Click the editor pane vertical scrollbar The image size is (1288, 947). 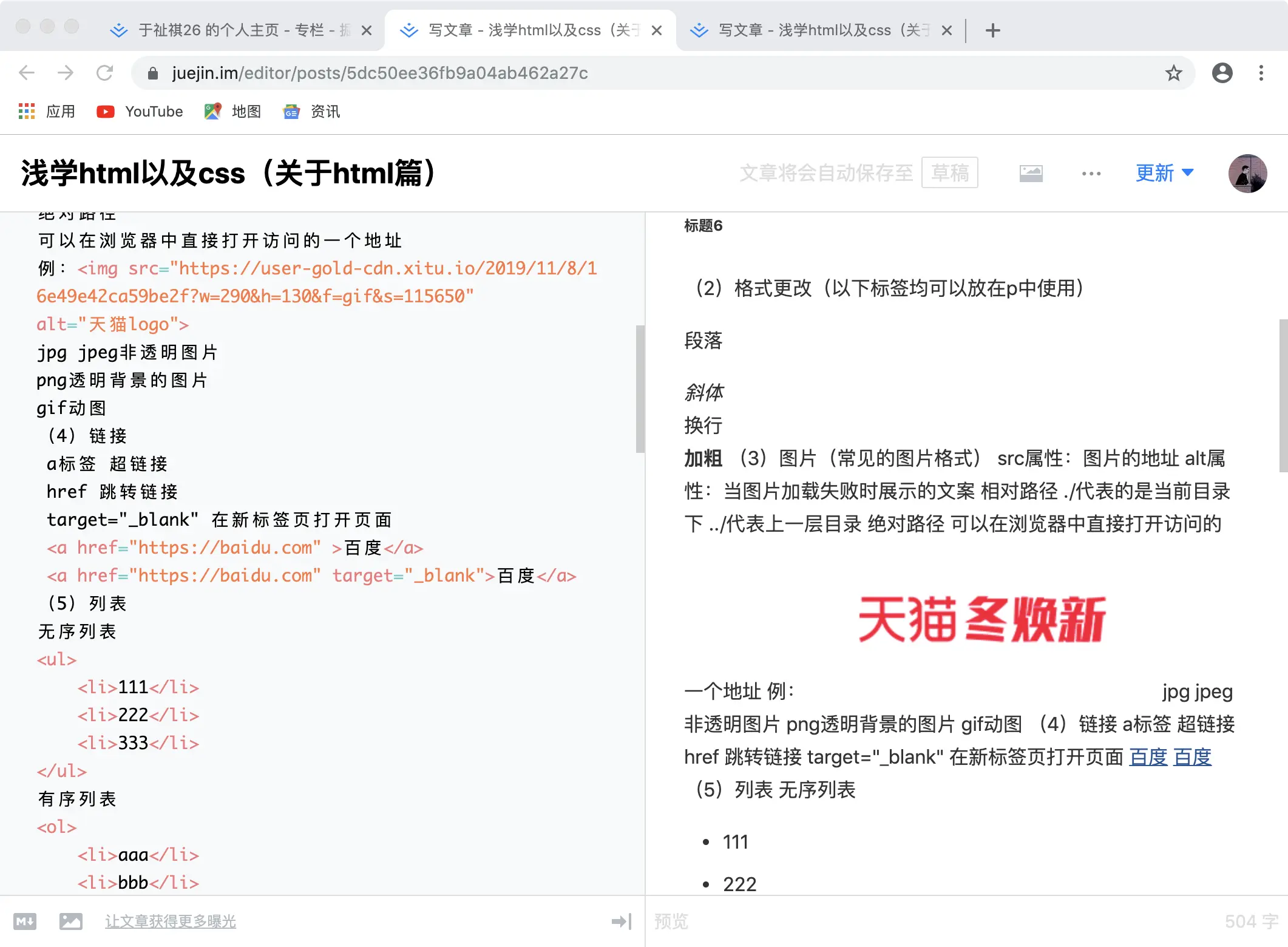(x=640, y=389)
